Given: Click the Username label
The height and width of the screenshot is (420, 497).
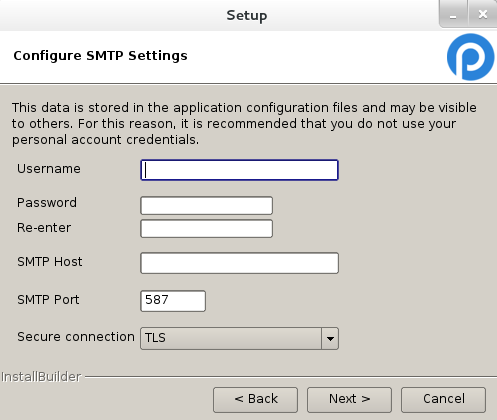Looking at the screenshot, I should click(49, 169).
